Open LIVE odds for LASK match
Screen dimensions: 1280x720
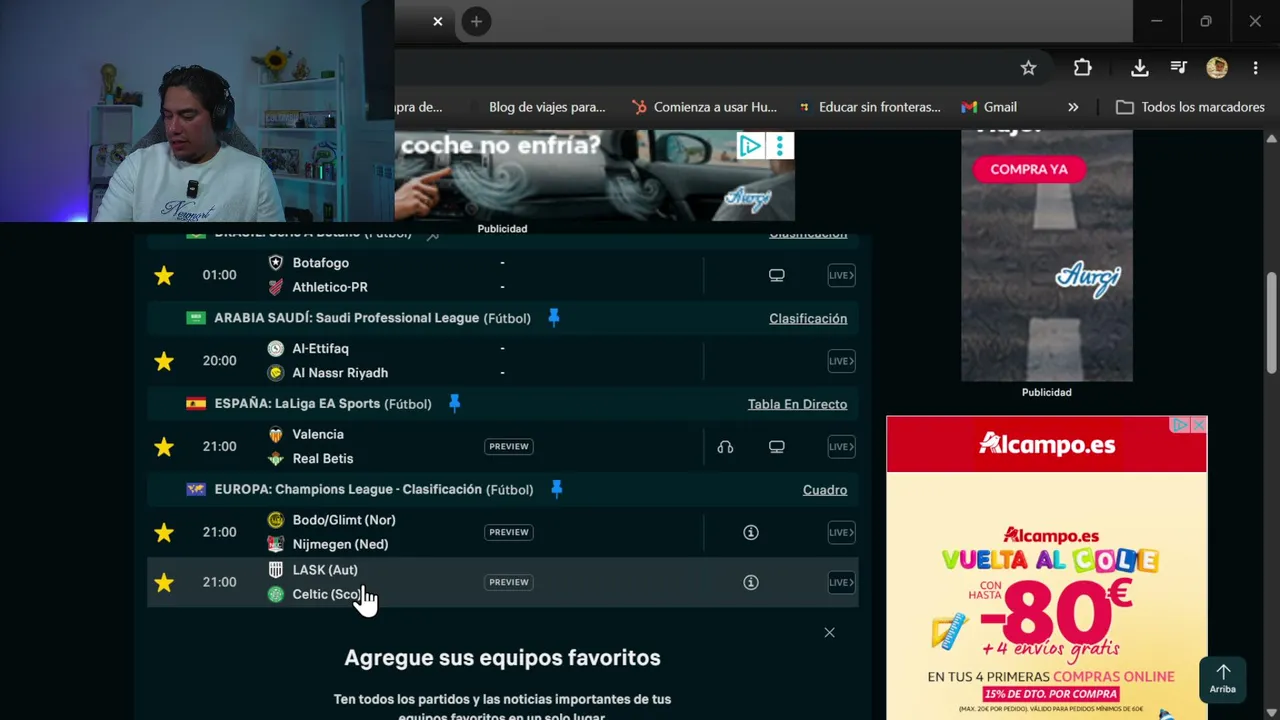tap(841, 582)
